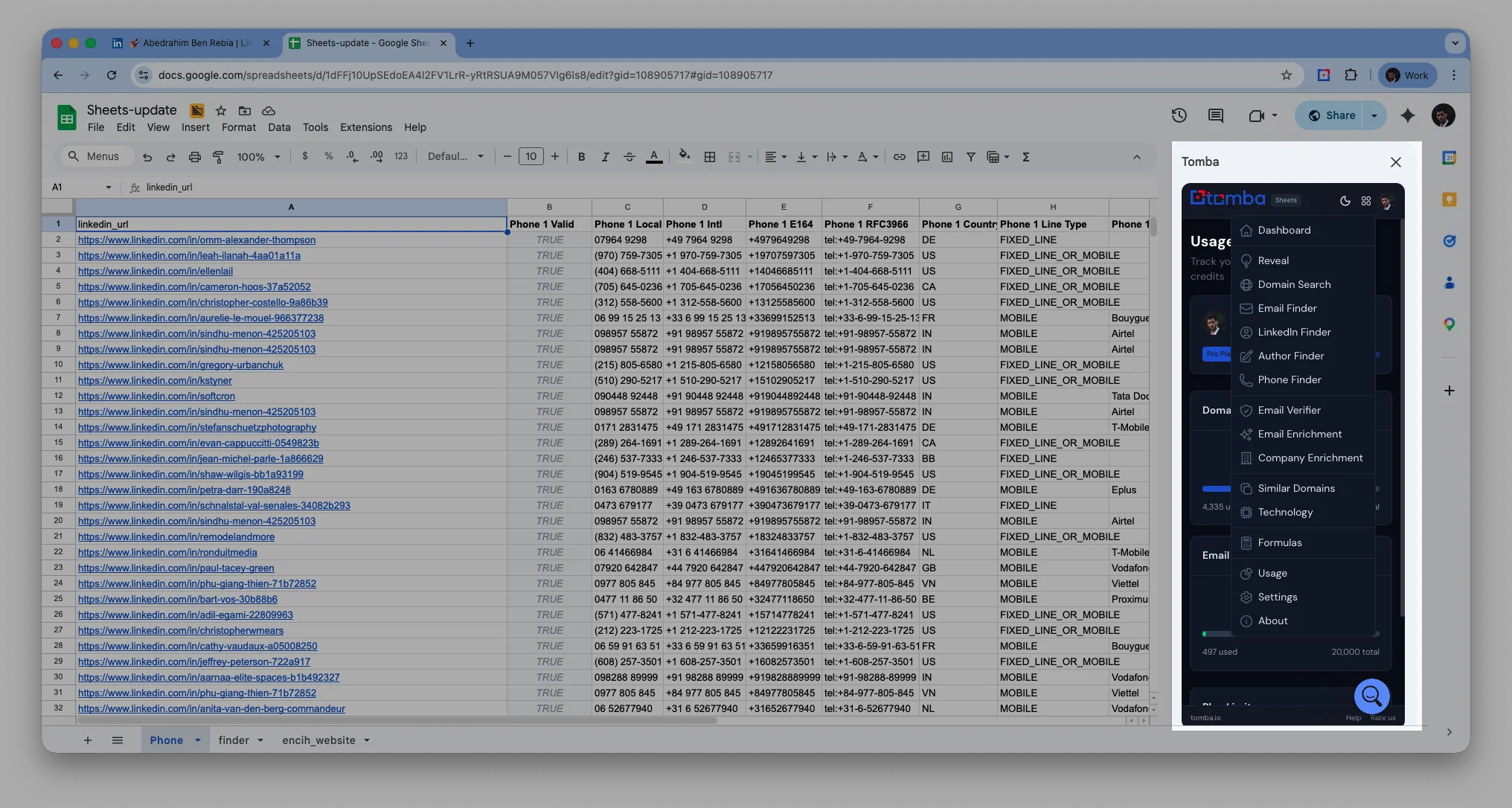The height and width of the screenshot is (808, 1512).
Task: Switch to the encih_website sheet tab
Action: pos(318,740)
